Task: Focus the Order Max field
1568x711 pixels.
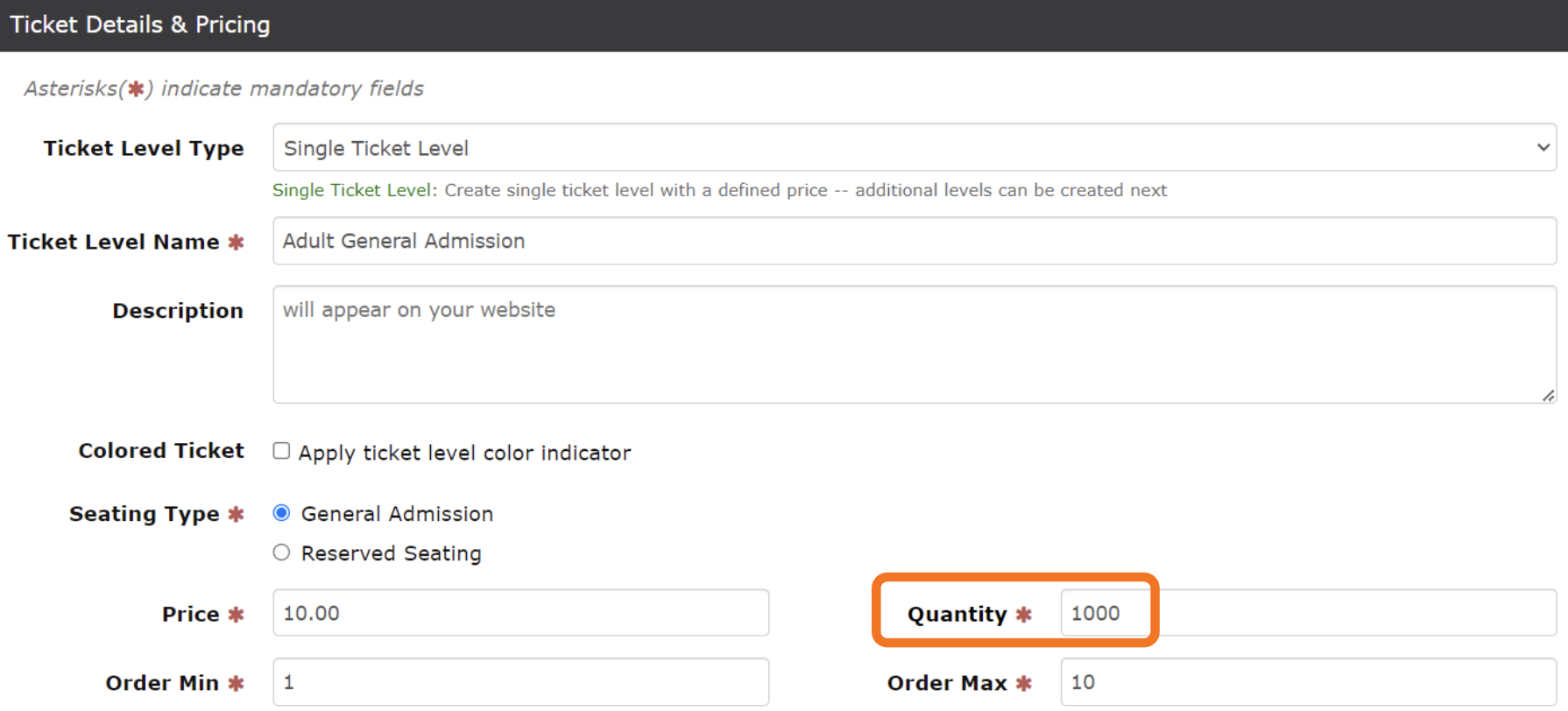Action: [1307, 682]
